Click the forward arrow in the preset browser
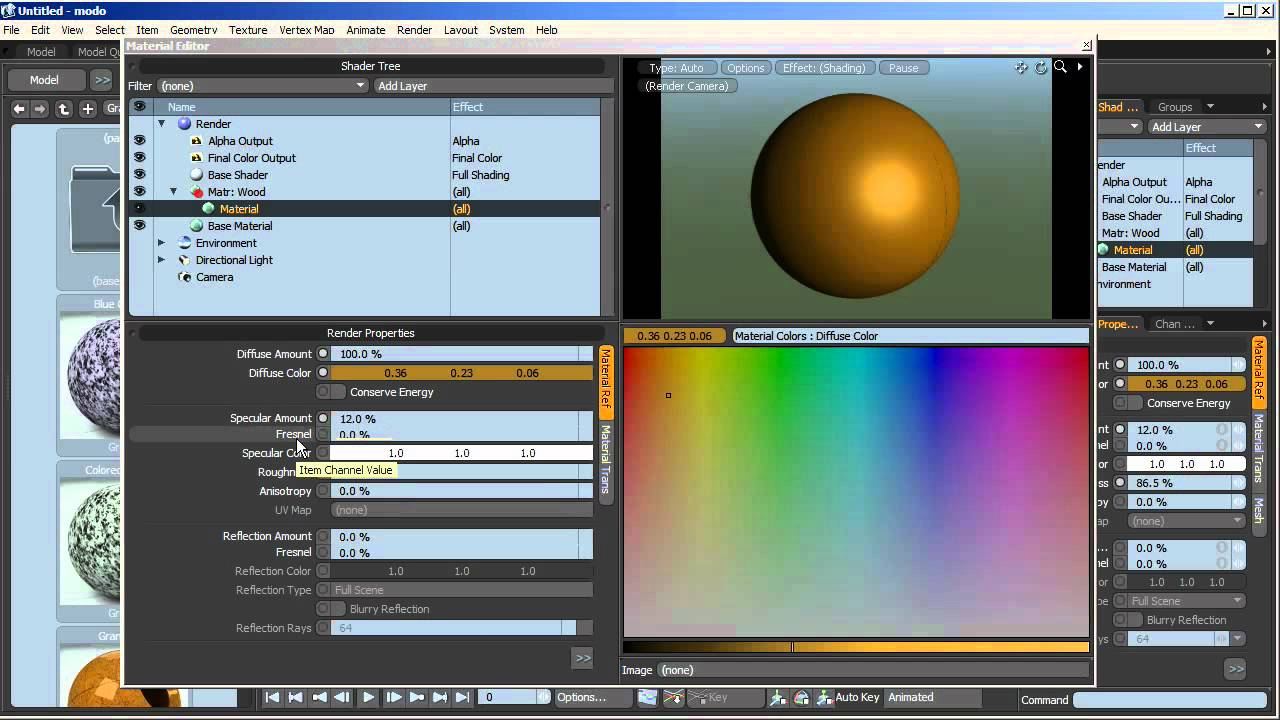Screen dimensions: 1280x720 point(40,109)
